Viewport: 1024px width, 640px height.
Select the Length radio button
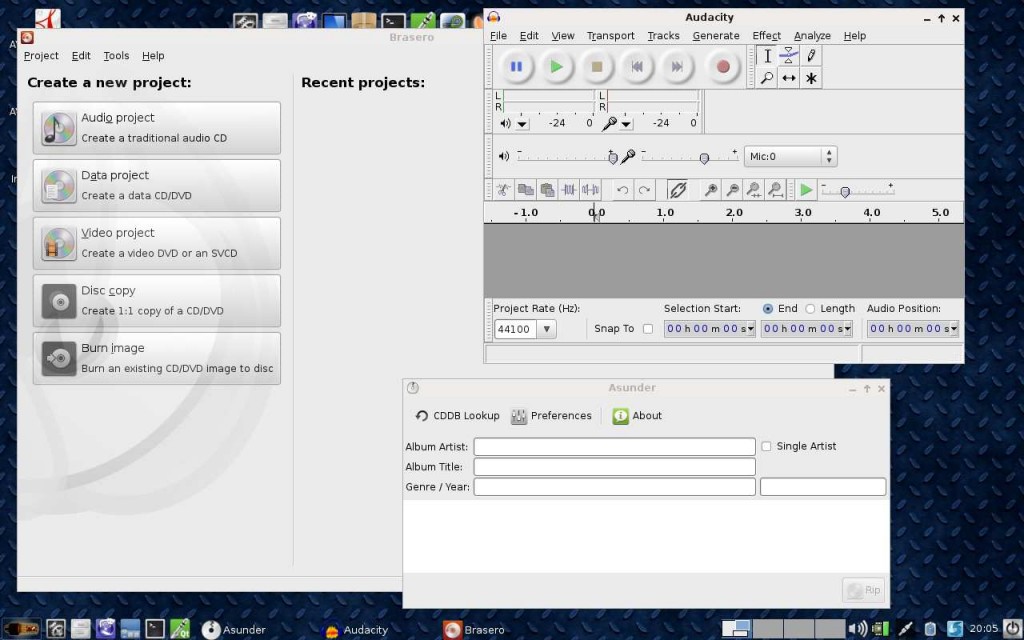(x=810, y=309)
